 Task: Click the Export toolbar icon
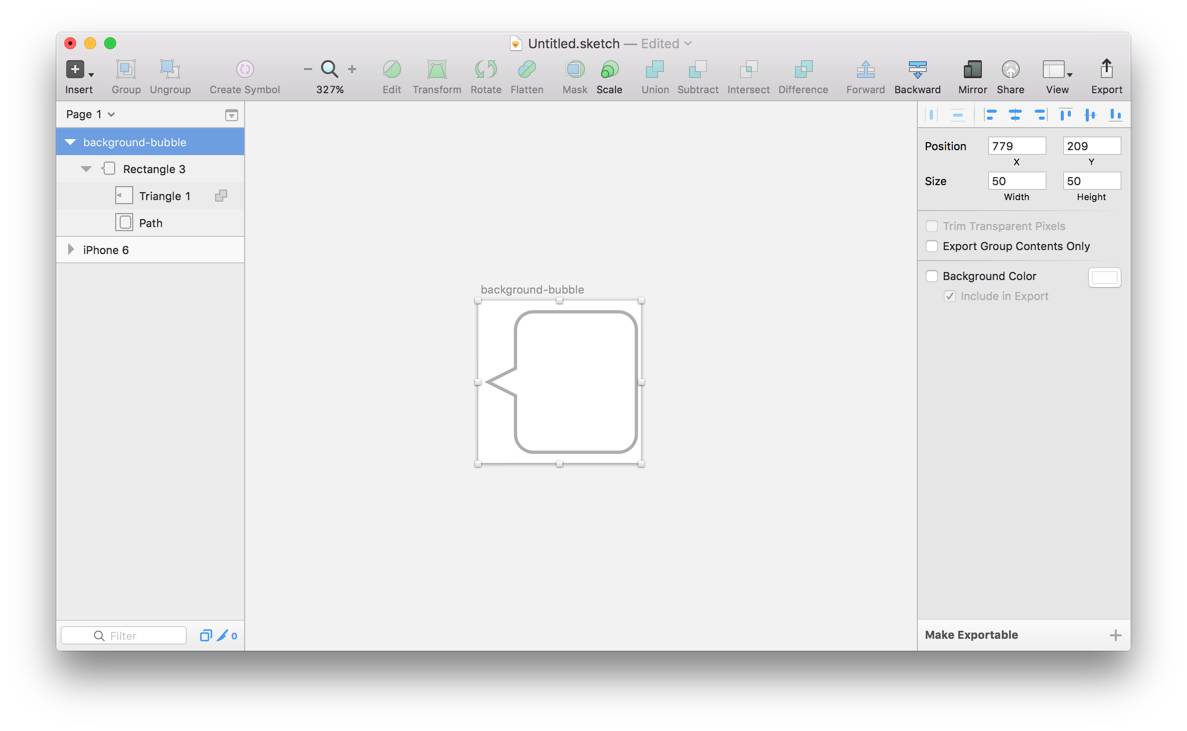[1107, 68]
